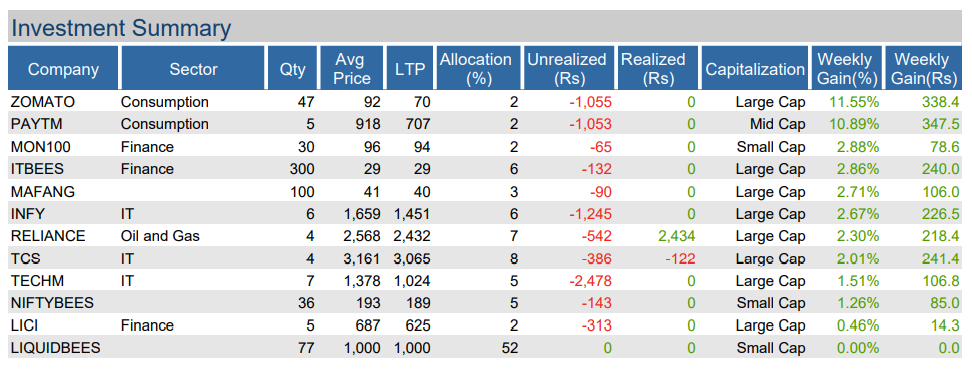Select IT sector in TECHM row
Image resolution: width=972 pixels, height=373 pixels.
coord(127,281)
